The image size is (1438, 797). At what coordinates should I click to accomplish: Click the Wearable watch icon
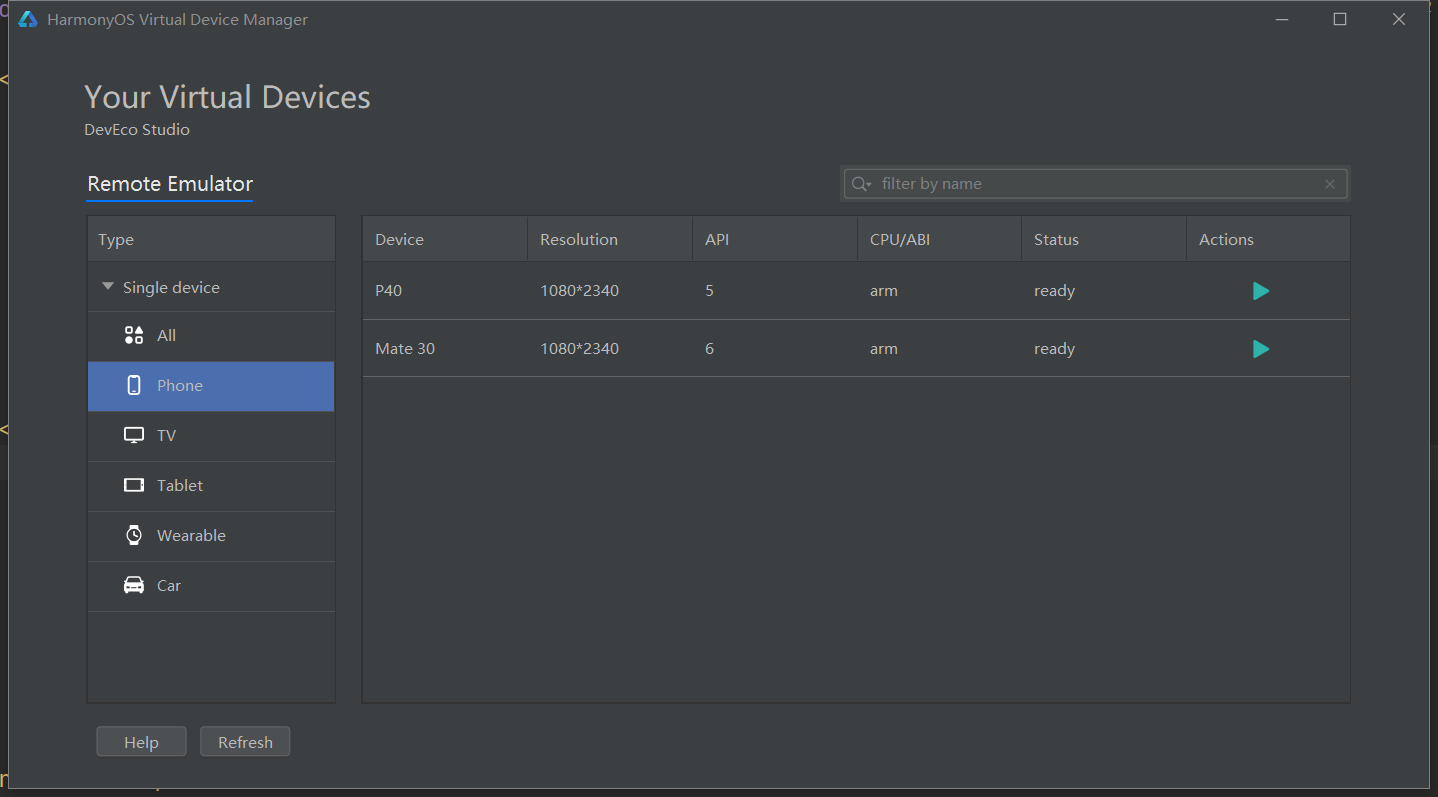[x=134, y=535]
